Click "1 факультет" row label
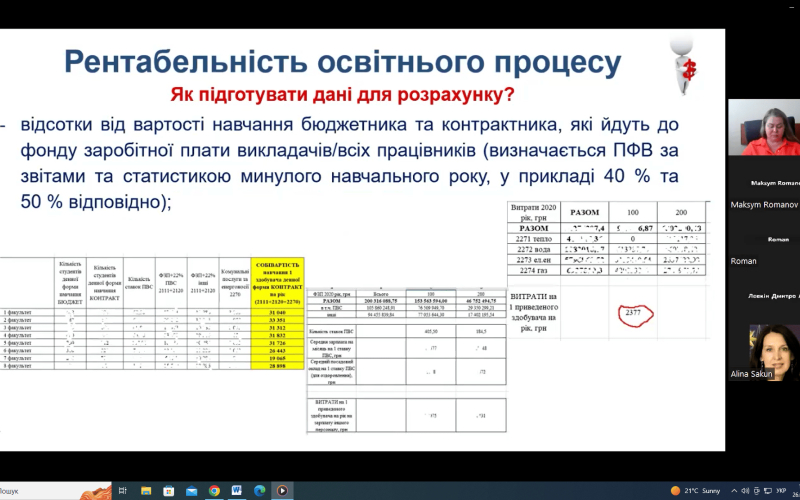800x500 pixels. pyautogui.click(x=17, y=312)
